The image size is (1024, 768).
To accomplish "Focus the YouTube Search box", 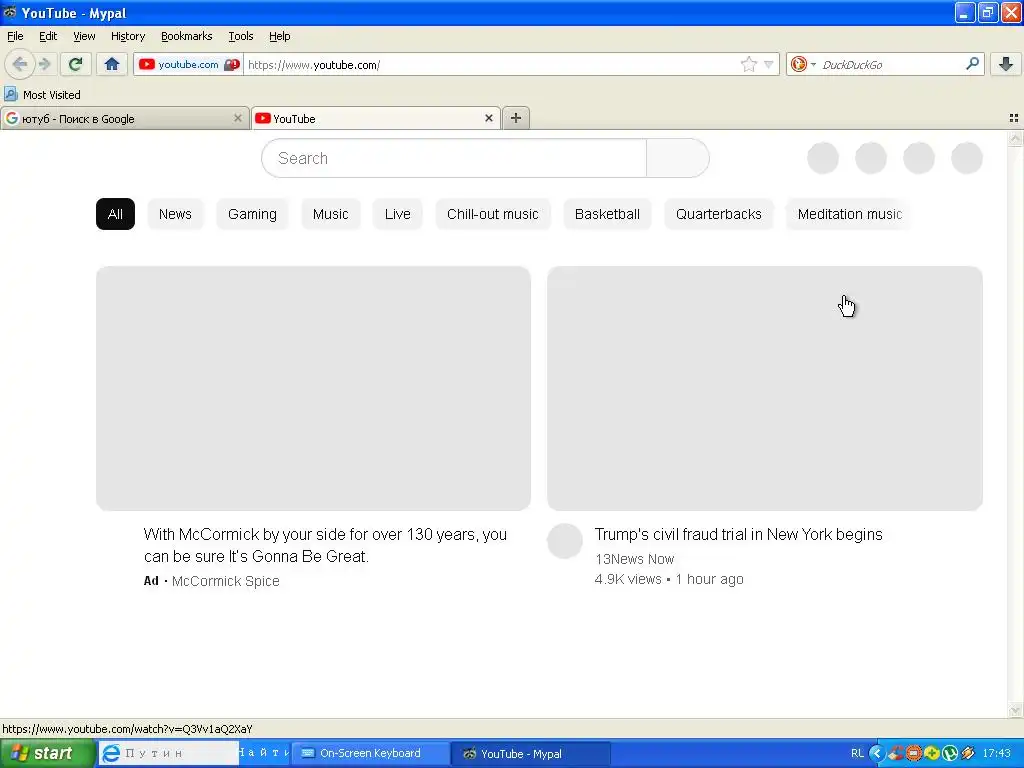I will tap(454, 158).
